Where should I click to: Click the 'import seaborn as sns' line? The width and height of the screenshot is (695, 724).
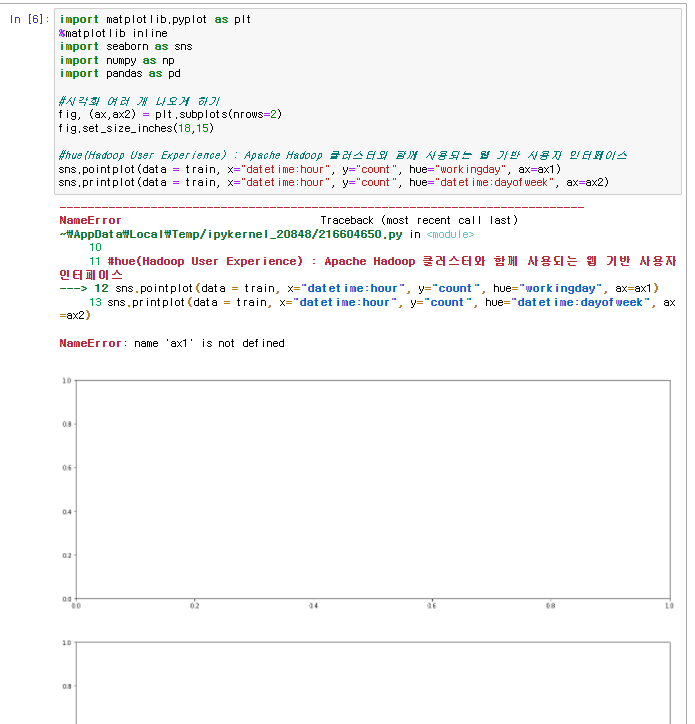point(126,47)
